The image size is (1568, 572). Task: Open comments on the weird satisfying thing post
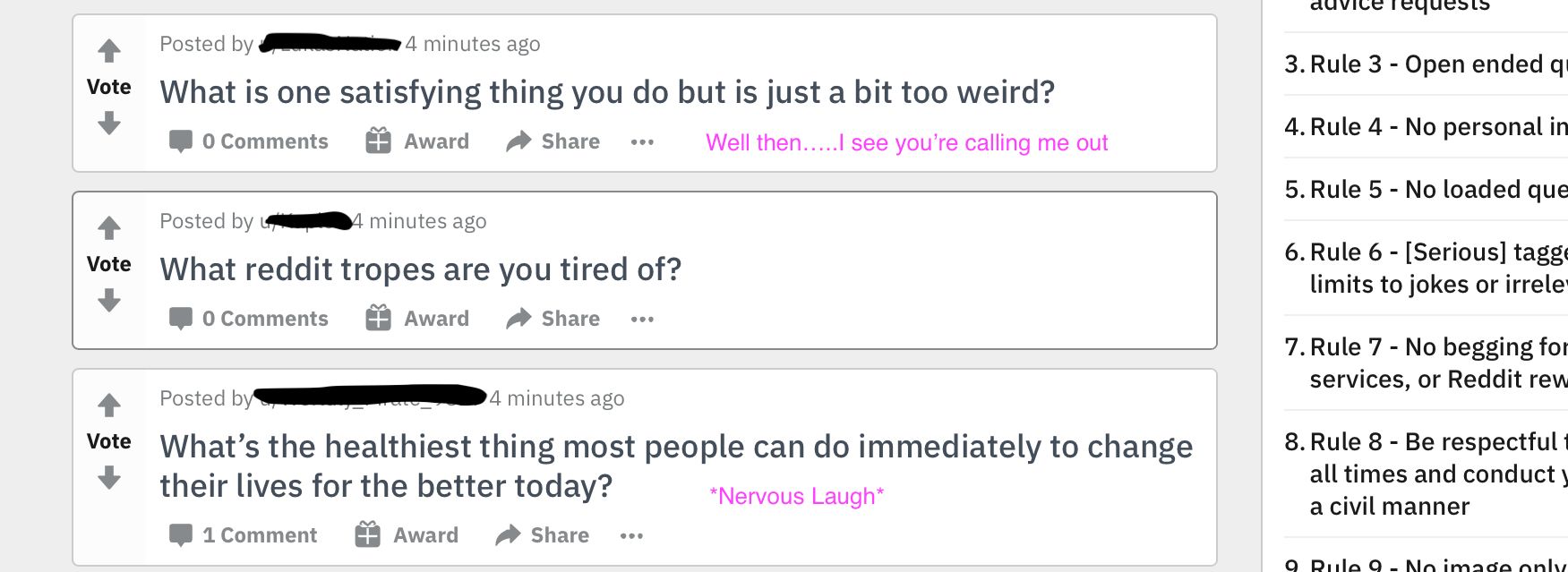[x=248, y=141]
